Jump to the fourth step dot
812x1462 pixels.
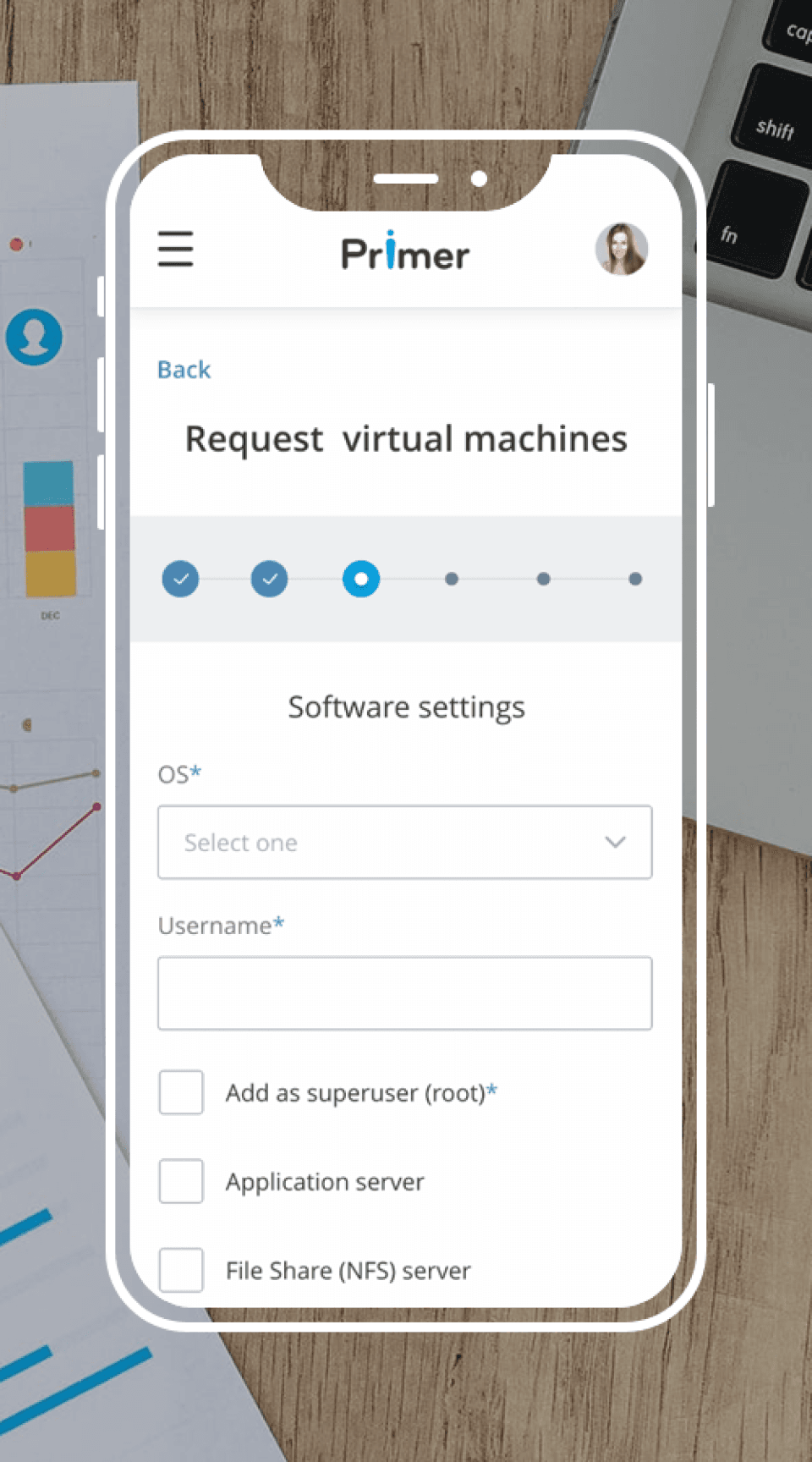452,579
